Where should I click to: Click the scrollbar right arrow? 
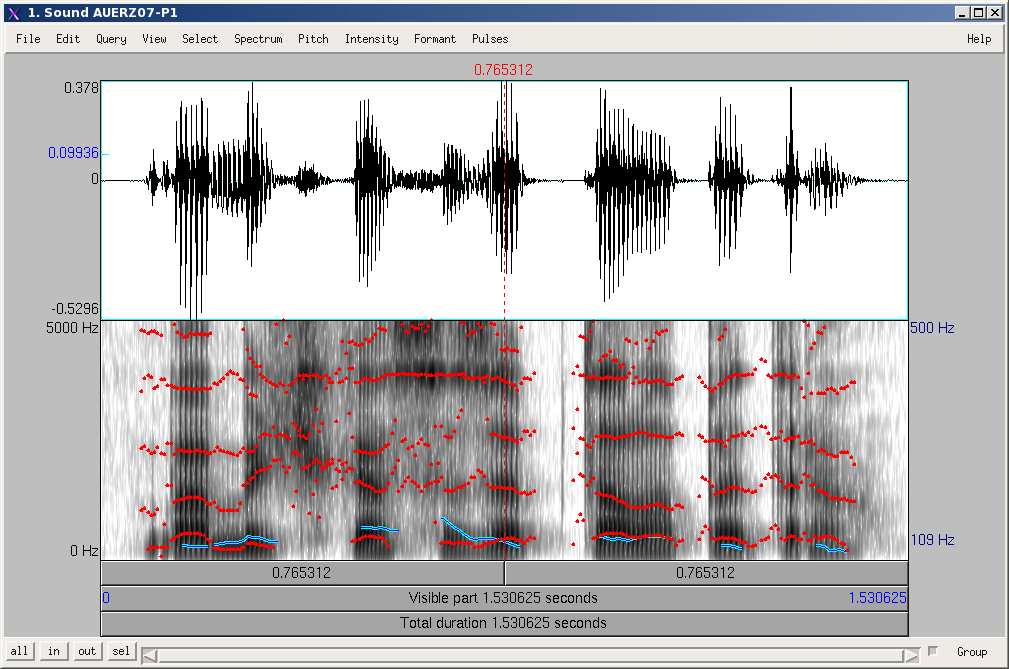[911, 655]
